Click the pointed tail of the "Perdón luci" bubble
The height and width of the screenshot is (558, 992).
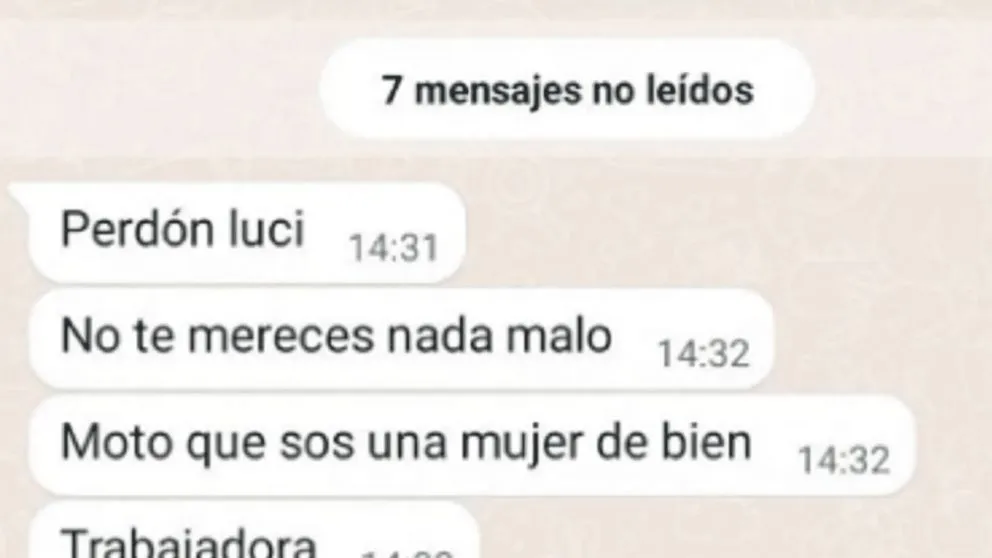pyautogui.click(x=20, y=194)
